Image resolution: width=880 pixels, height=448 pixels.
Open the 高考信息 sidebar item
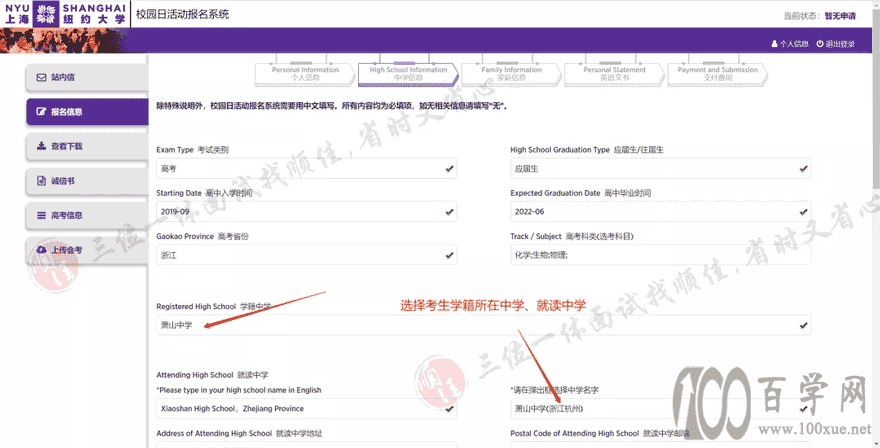(87, 215)
